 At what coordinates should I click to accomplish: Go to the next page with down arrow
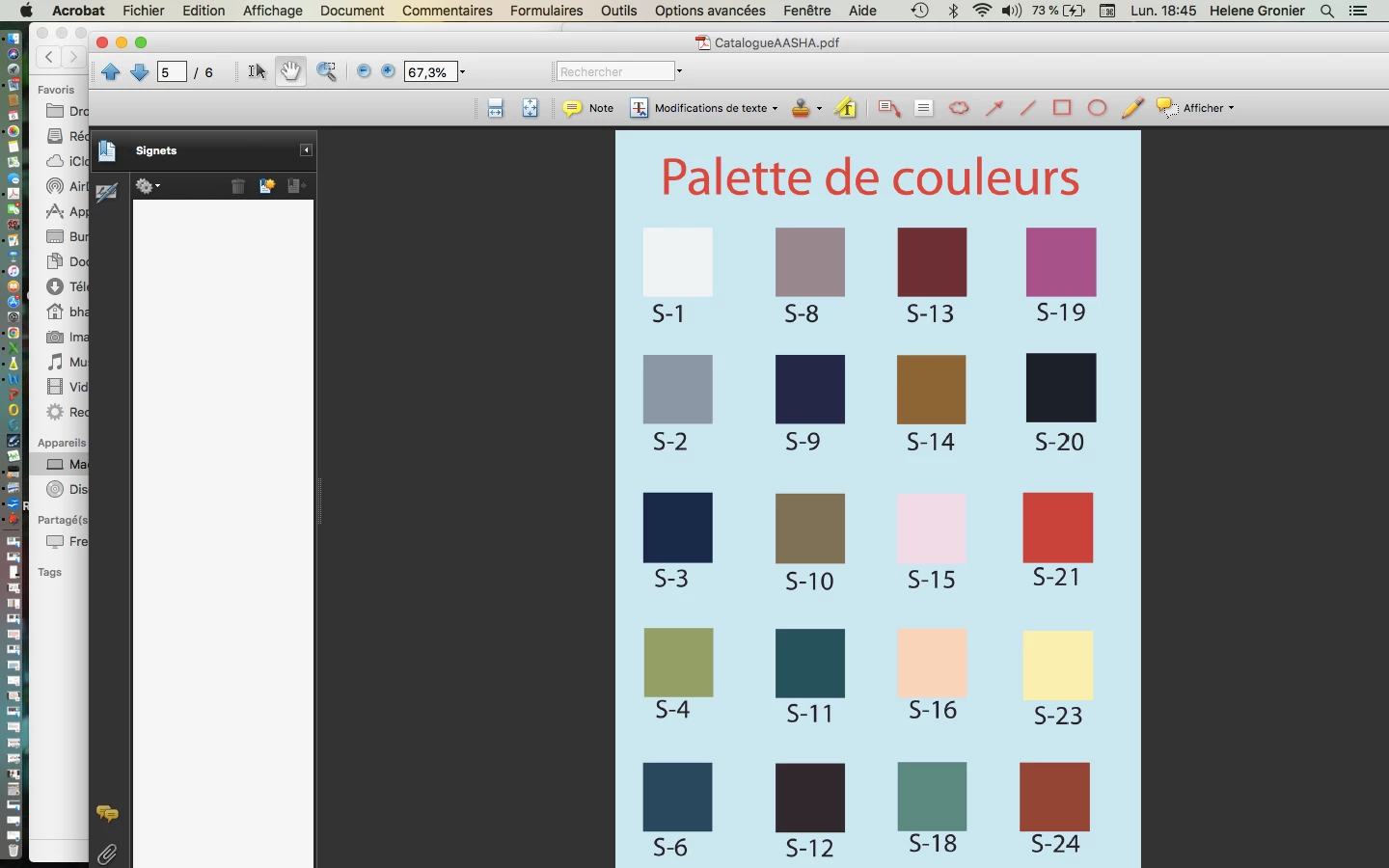pyautogui.click(x=139, y=72)
